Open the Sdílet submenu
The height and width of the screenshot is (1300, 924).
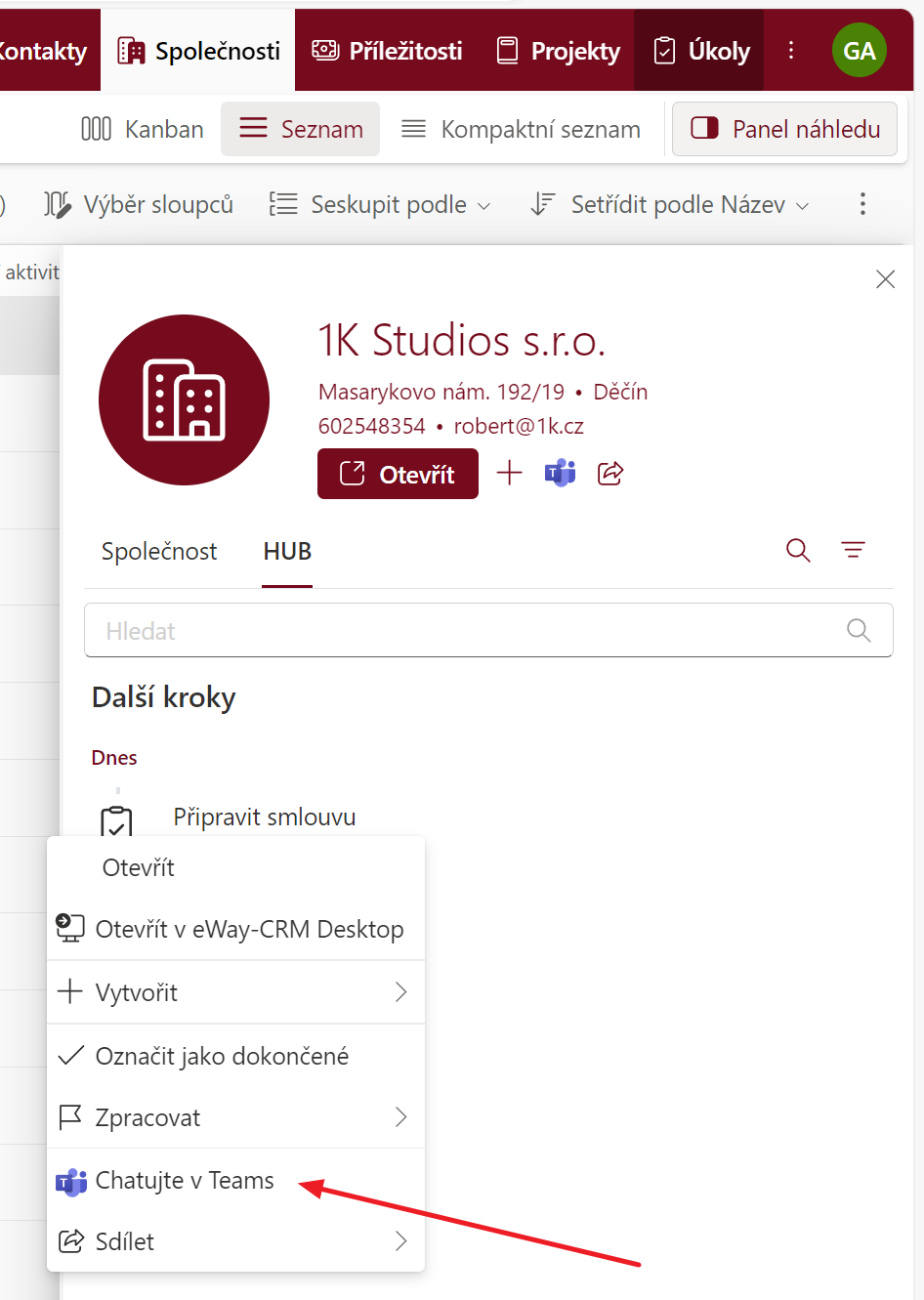[236, 1241]
